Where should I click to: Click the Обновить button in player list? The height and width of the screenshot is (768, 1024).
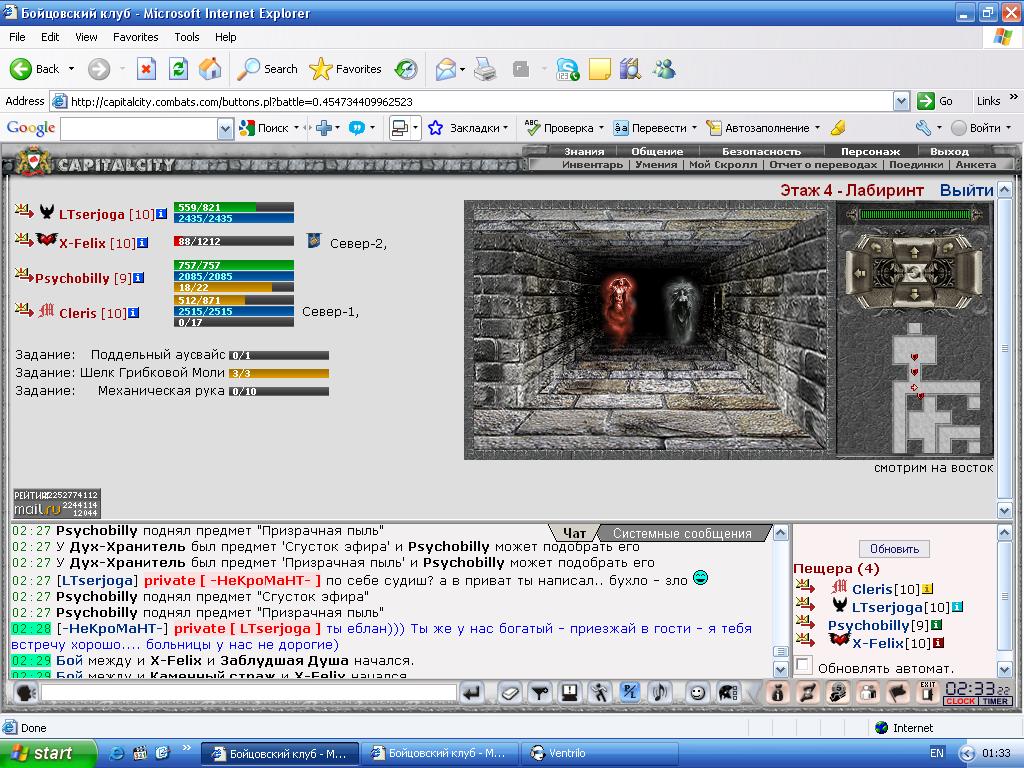point(894,549)
